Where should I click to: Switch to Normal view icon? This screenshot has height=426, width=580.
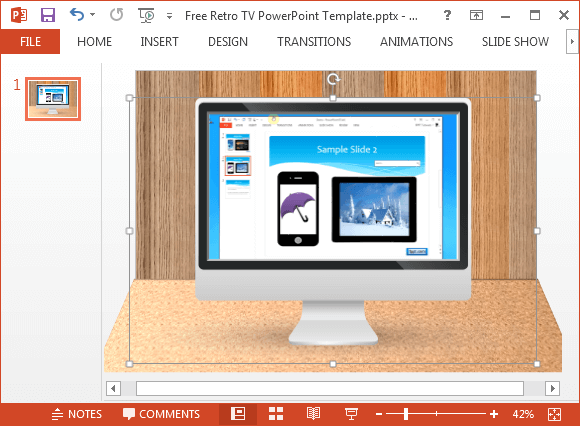pos(238,414)
